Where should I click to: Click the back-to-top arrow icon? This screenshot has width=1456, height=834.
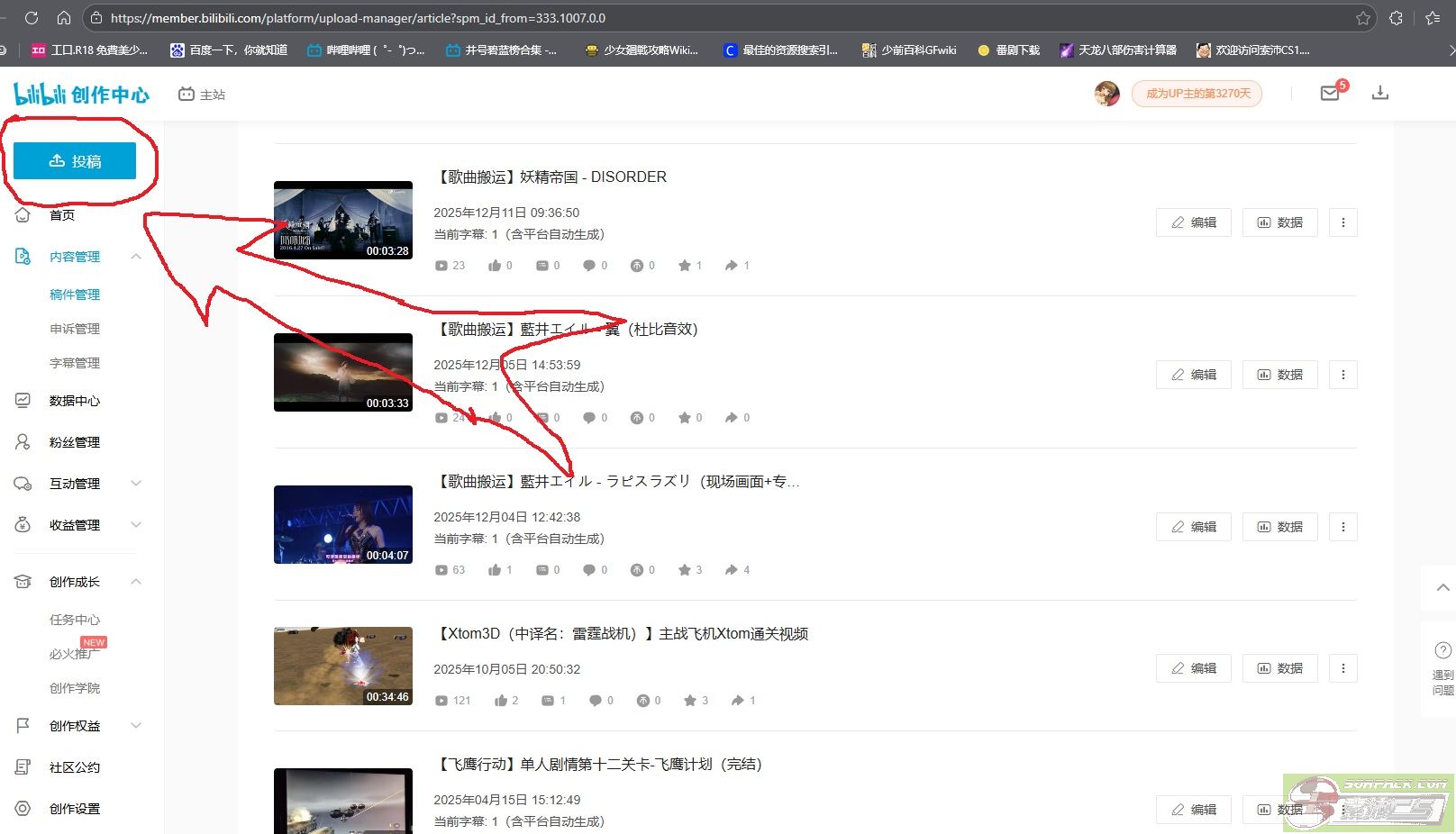[x=1442, y=587]
